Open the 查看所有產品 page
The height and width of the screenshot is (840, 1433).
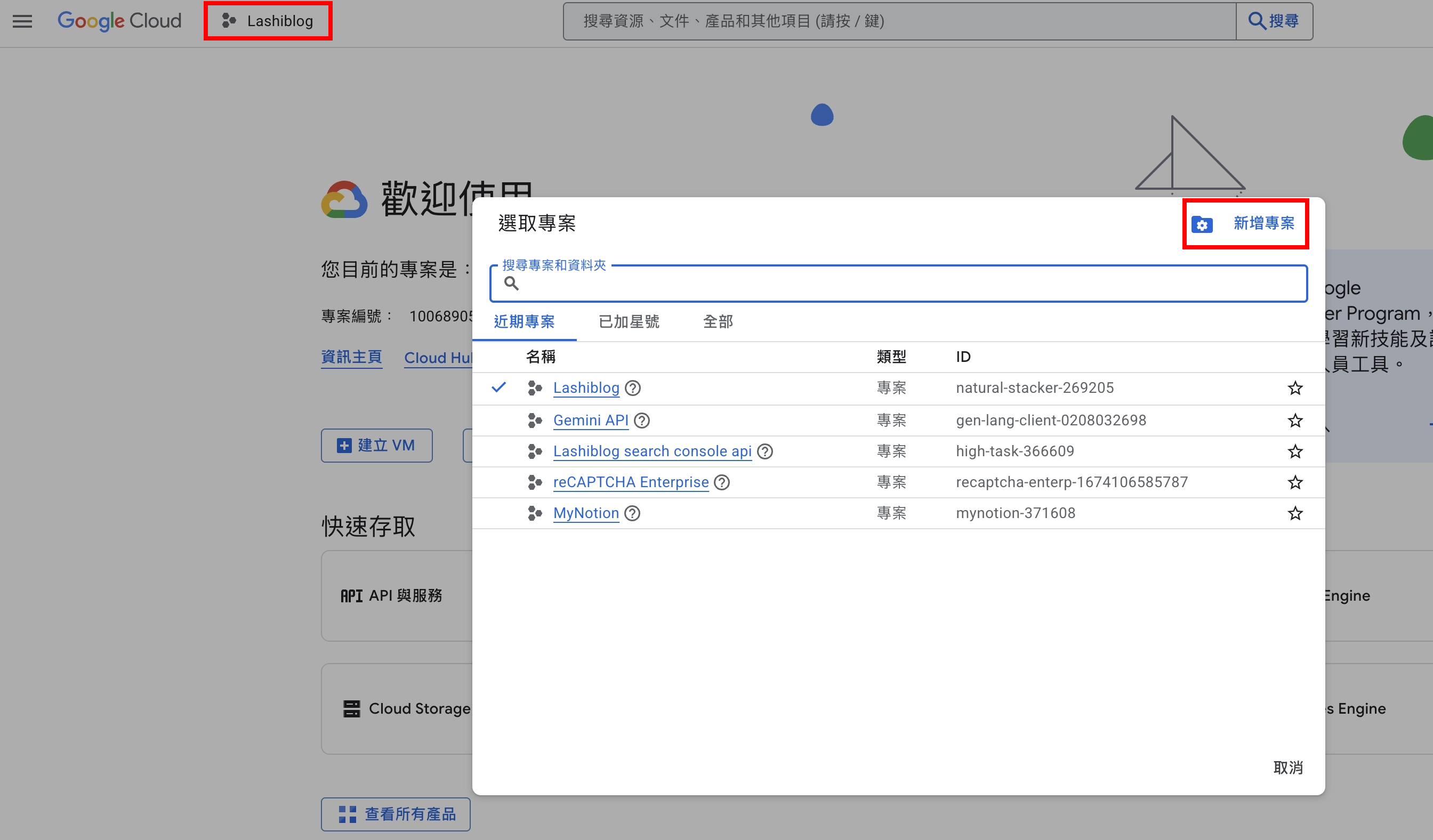396,814
